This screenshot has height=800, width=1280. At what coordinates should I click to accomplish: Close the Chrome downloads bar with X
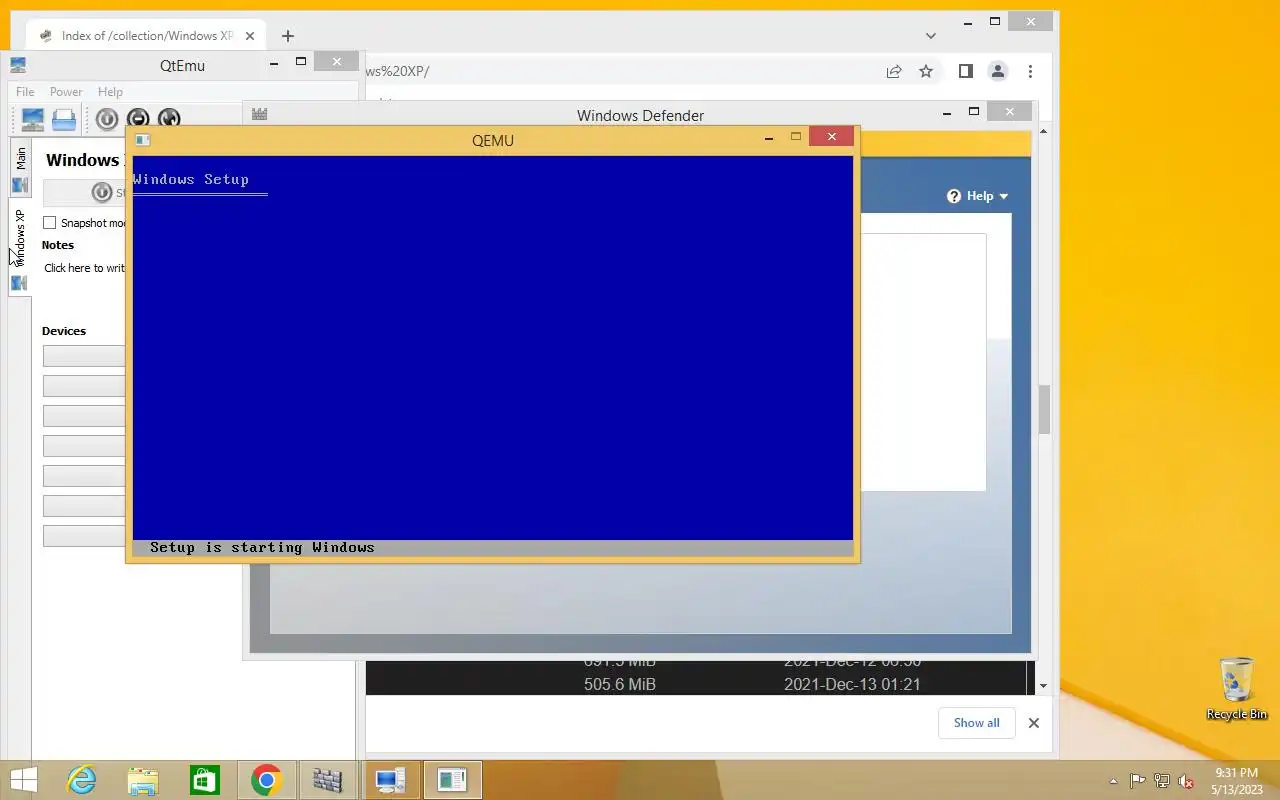click(1034, 723)
